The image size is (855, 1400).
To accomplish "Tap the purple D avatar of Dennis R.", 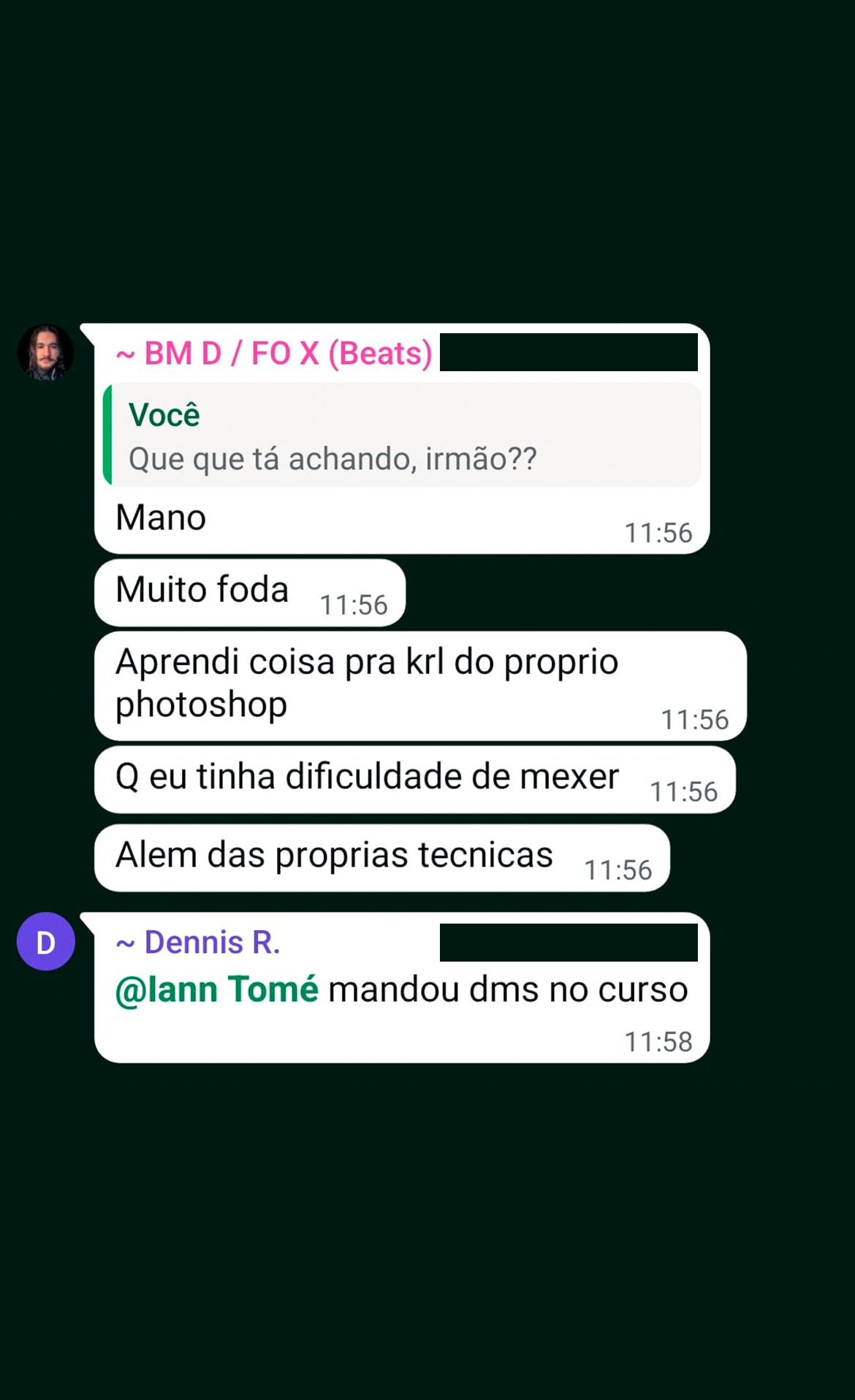I will pos(45,941).
